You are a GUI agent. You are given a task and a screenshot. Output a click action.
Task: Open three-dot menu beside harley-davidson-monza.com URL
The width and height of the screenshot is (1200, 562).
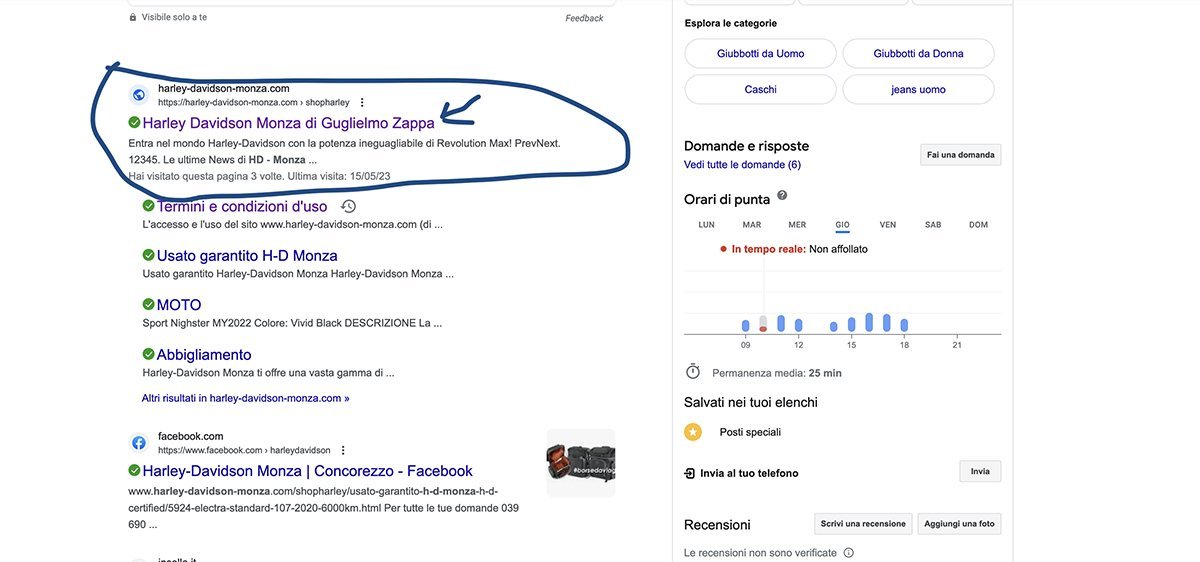coord(362,102)
